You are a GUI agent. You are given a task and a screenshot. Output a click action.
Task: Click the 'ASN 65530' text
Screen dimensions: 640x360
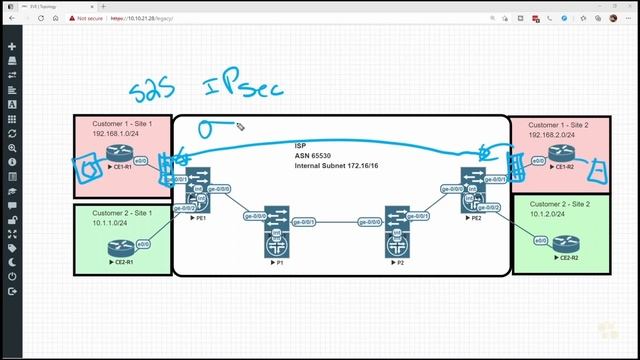[x=313, y=156]
